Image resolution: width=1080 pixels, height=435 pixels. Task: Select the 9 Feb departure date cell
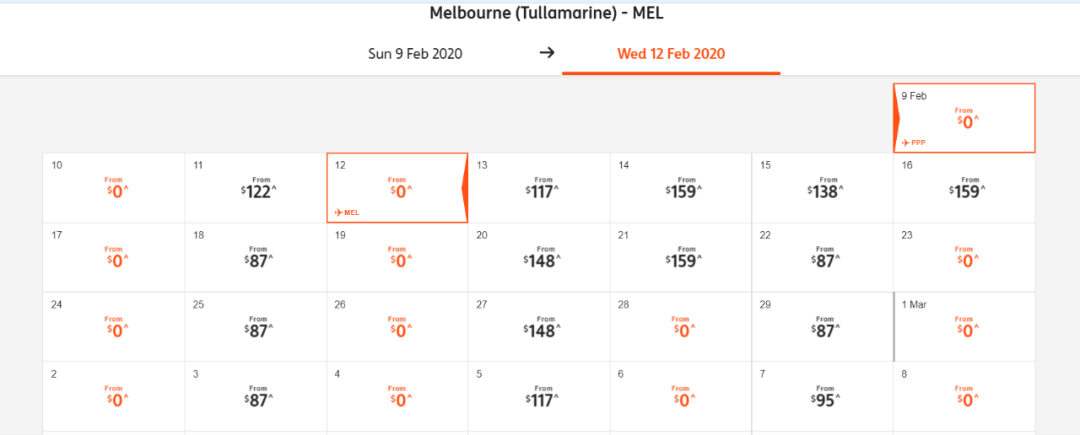point(964,118)
